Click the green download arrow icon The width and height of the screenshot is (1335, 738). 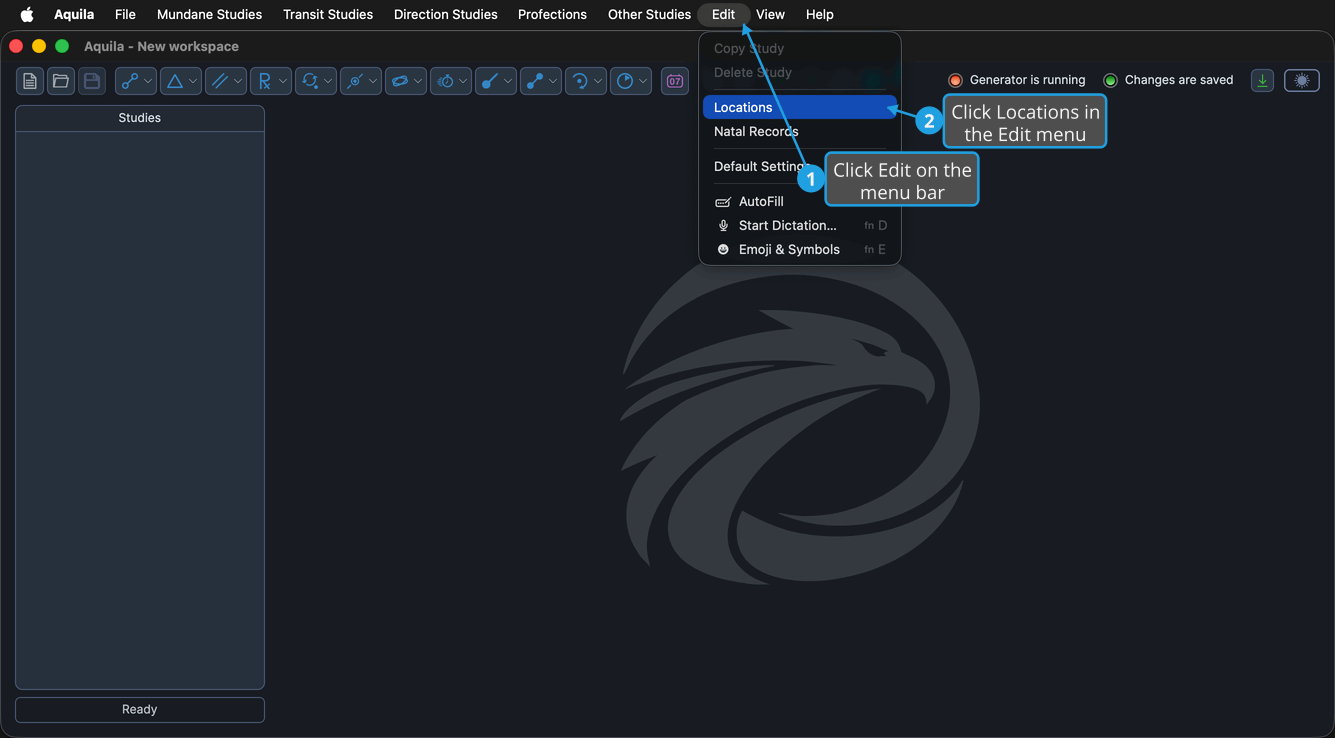(x=1262, y=81)
